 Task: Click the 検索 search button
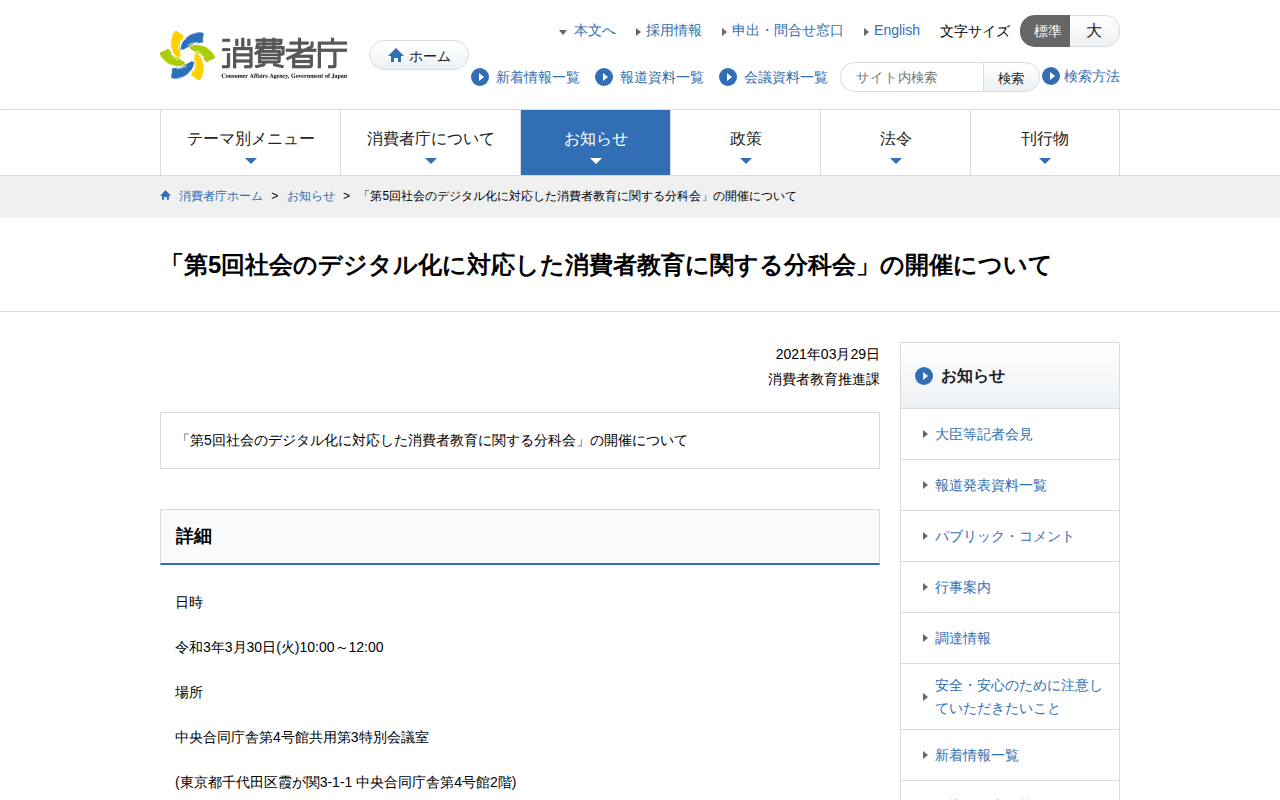tap(1011, 77)
